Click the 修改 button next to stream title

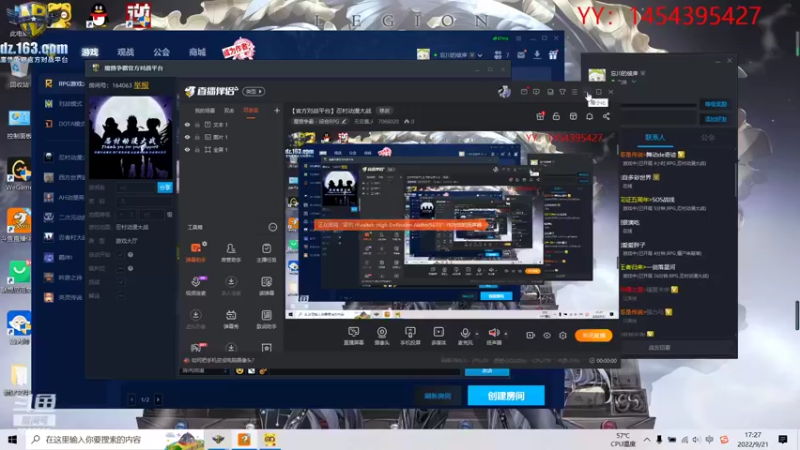coord(384,111)
